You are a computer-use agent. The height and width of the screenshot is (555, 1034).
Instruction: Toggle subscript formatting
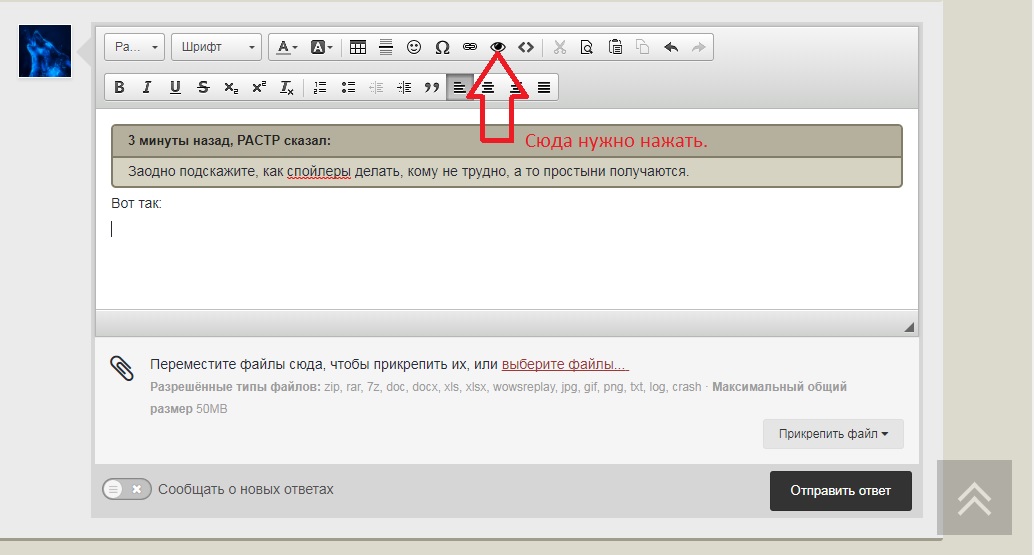[231, 87]
